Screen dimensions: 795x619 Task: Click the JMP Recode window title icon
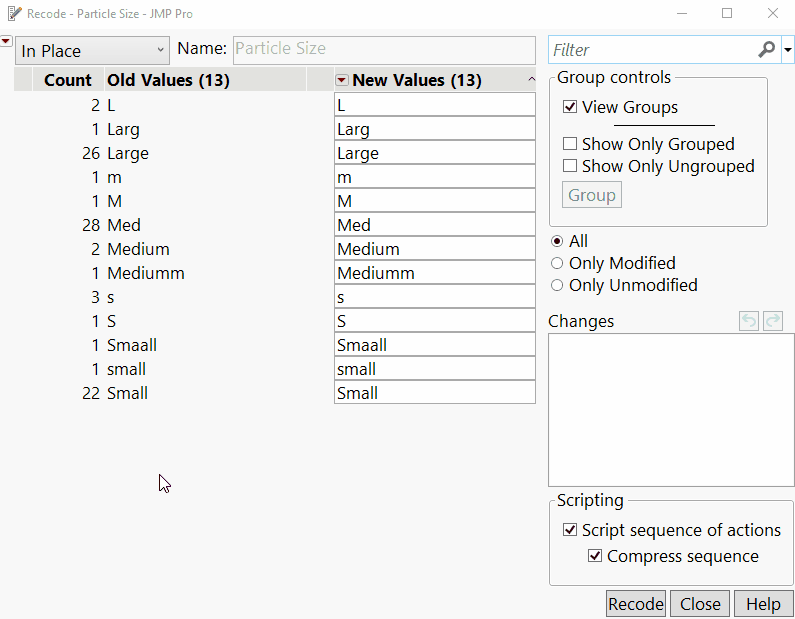(x=14, y=14)
